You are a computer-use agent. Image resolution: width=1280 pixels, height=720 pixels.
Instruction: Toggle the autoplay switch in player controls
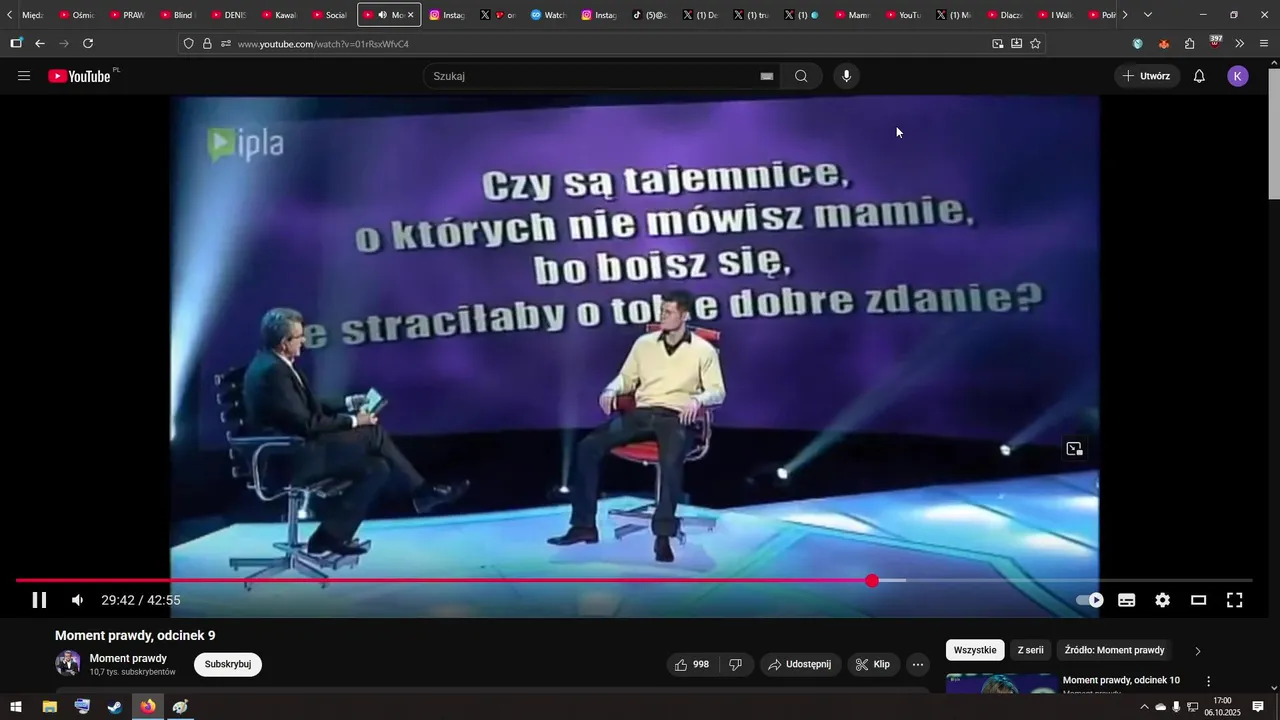click(x=1090, y=600)
